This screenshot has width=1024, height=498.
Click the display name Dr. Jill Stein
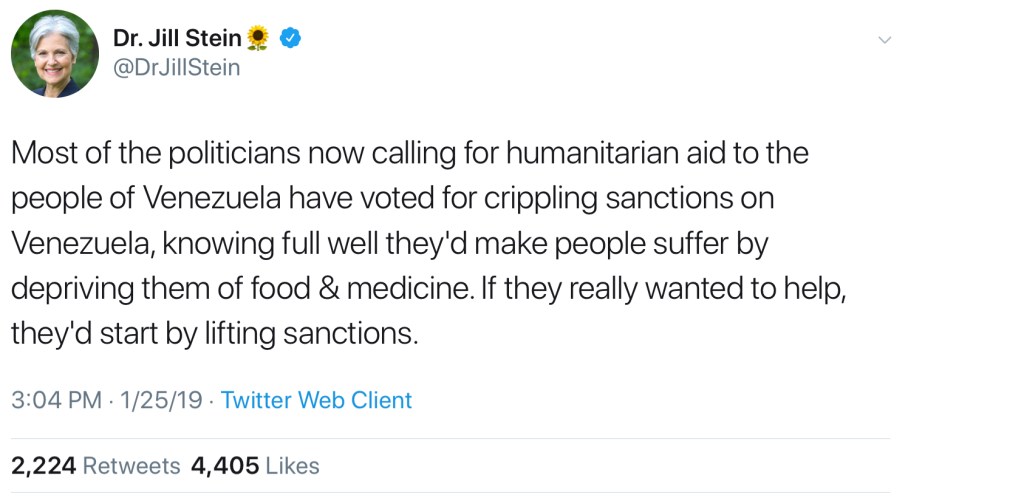click(x=177, y=39)
